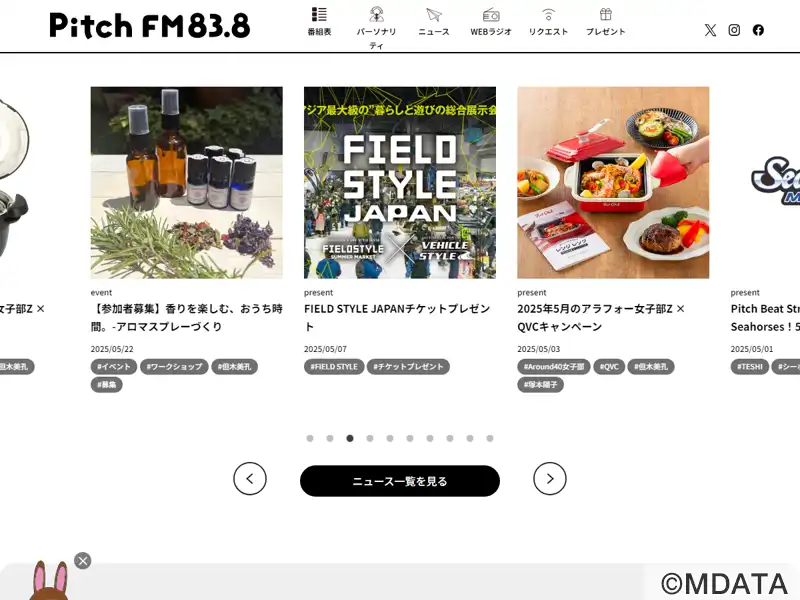
Task: Open the aroma spray bottles thumbnail
Action: point(187,183)
